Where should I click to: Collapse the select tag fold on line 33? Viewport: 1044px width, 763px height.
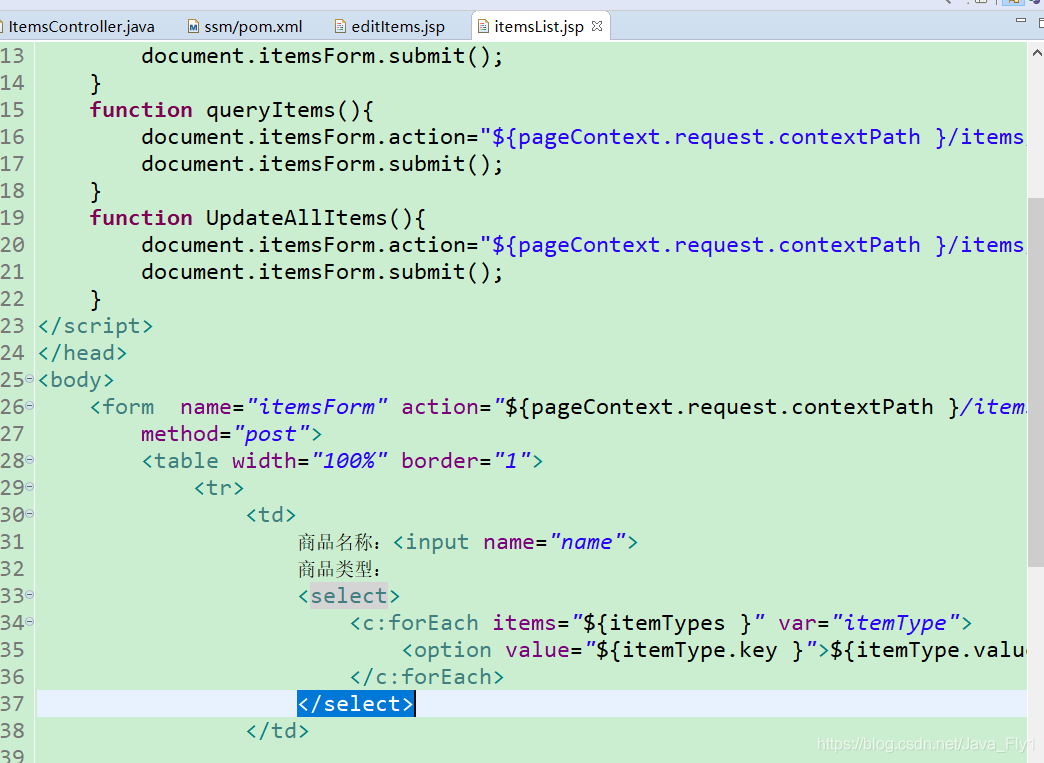[x=29, y=595]
